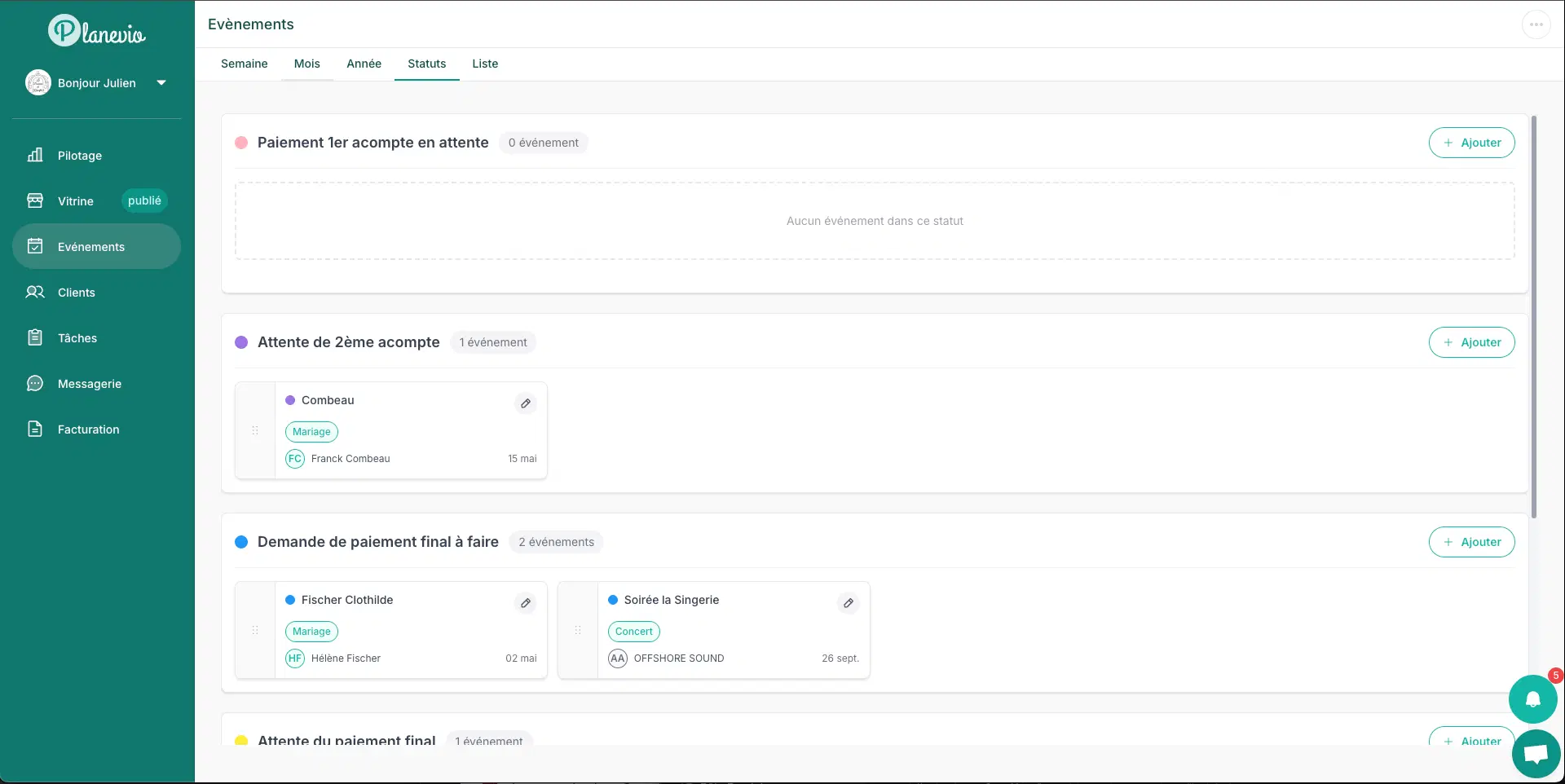The width and height of the screenshot is (1565, 784).
Task: Click the purple Attente de 2ème acompte dot
Action: 241,342
